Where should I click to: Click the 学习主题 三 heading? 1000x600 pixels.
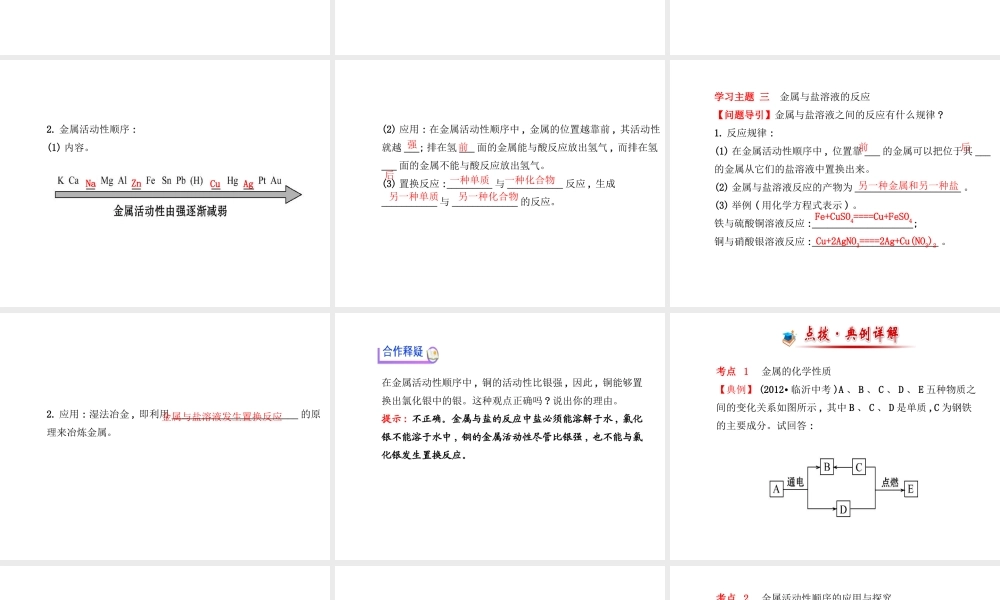click(742, 97)
